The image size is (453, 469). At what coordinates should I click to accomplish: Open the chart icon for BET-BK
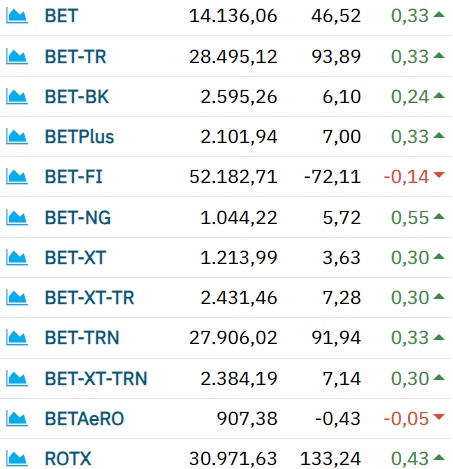(x=17, y=97)
